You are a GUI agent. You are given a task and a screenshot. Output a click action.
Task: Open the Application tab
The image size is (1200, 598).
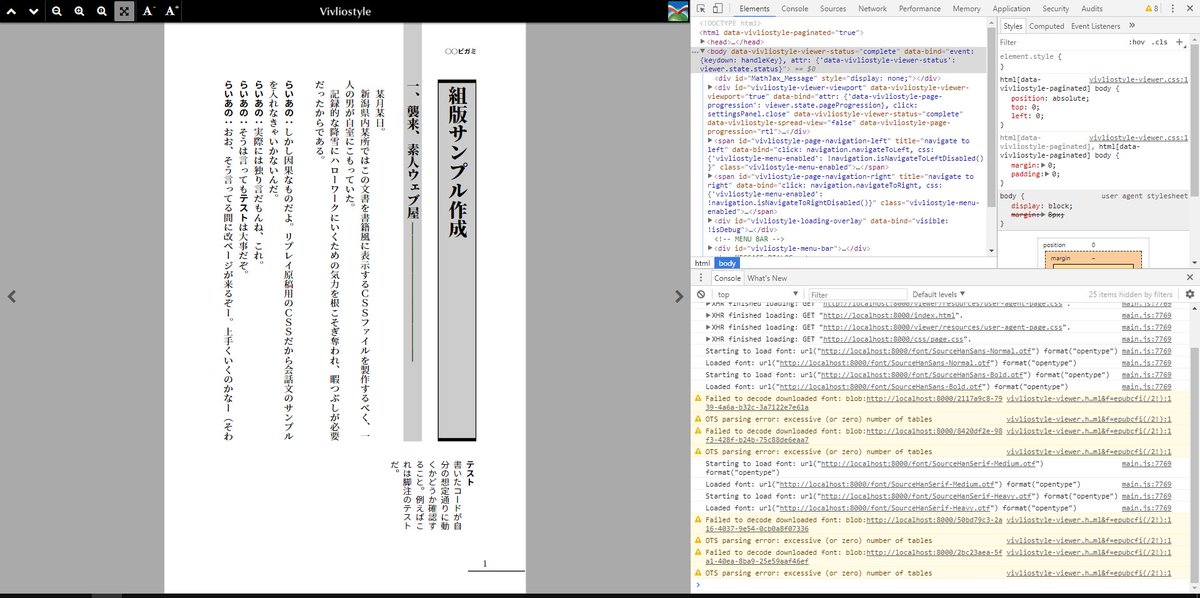pyautogui.click(x=1011, y=8)
